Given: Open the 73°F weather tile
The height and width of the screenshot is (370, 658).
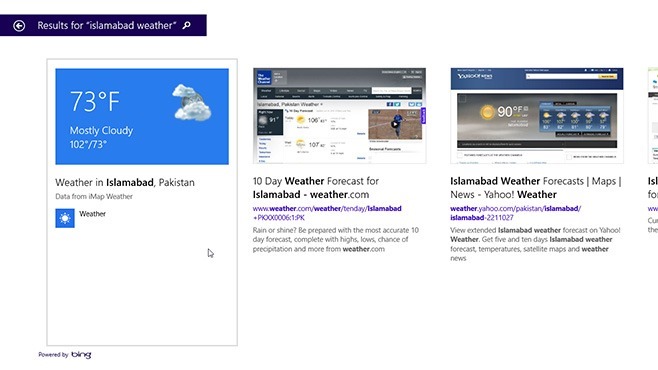Looking at the screenshot, I should (142, 117).
